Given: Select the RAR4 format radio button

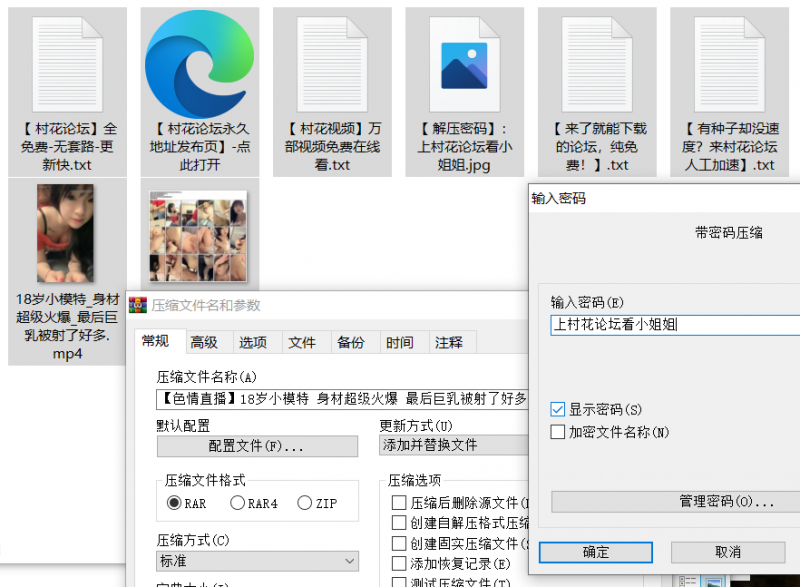Looking at the screenshot, I should click(238, 503).
